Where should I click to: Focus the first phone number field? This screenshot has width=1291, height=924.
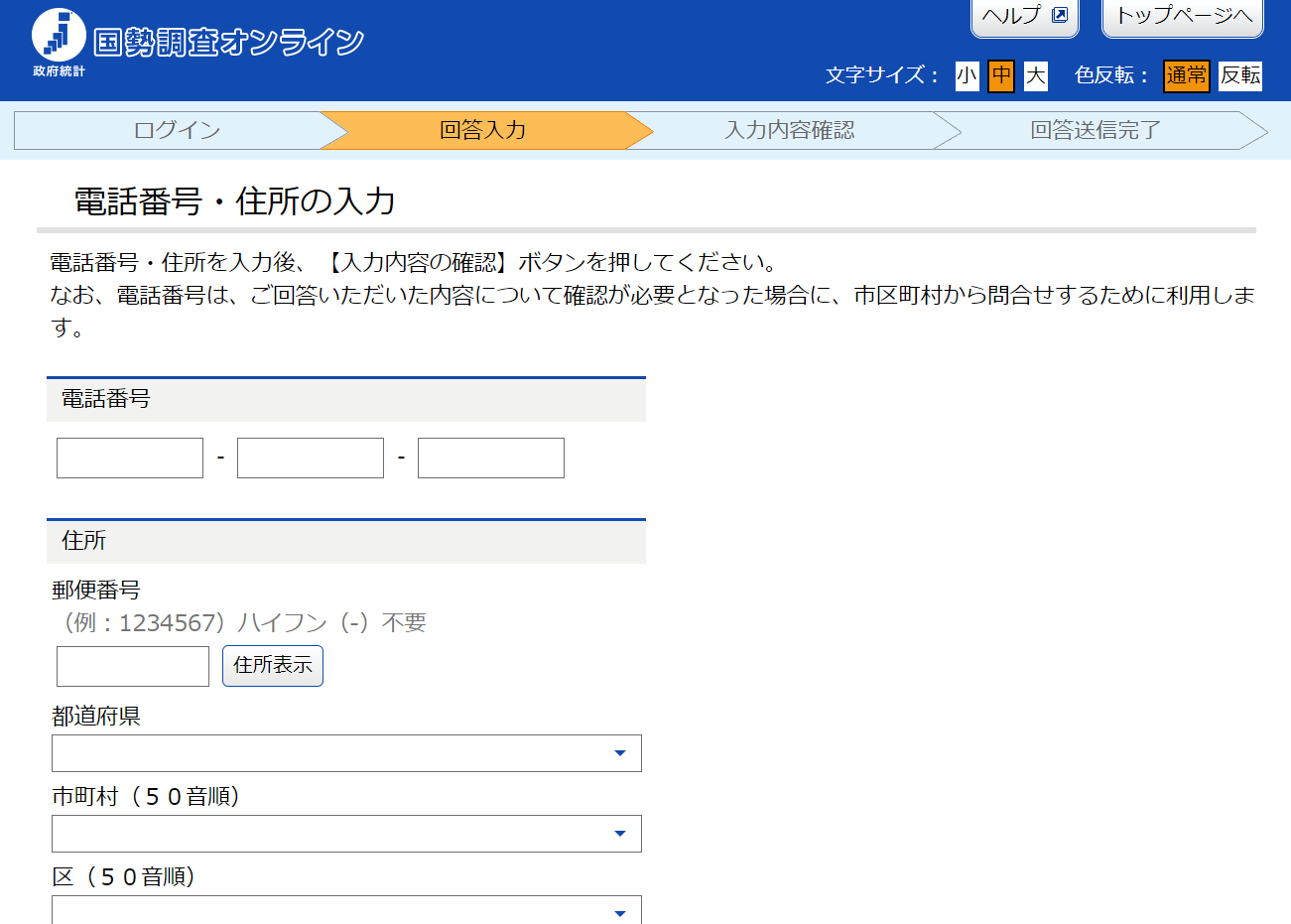130,458
